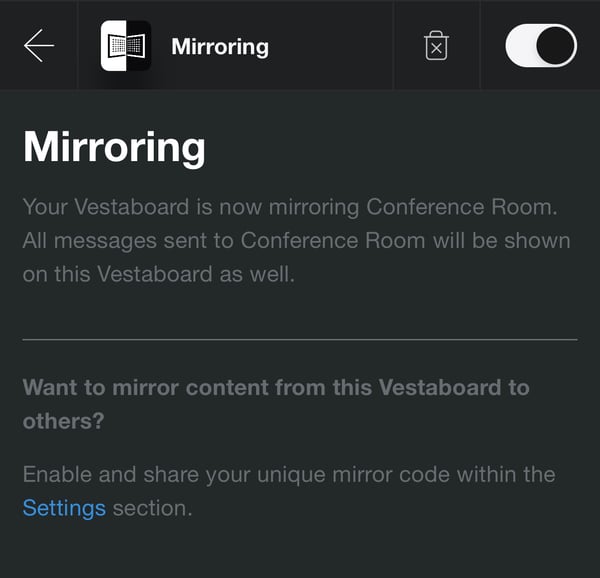Viewport: 600px width, 578px height.
Task: Go back using the left arrow
Action: pos(39,46)
